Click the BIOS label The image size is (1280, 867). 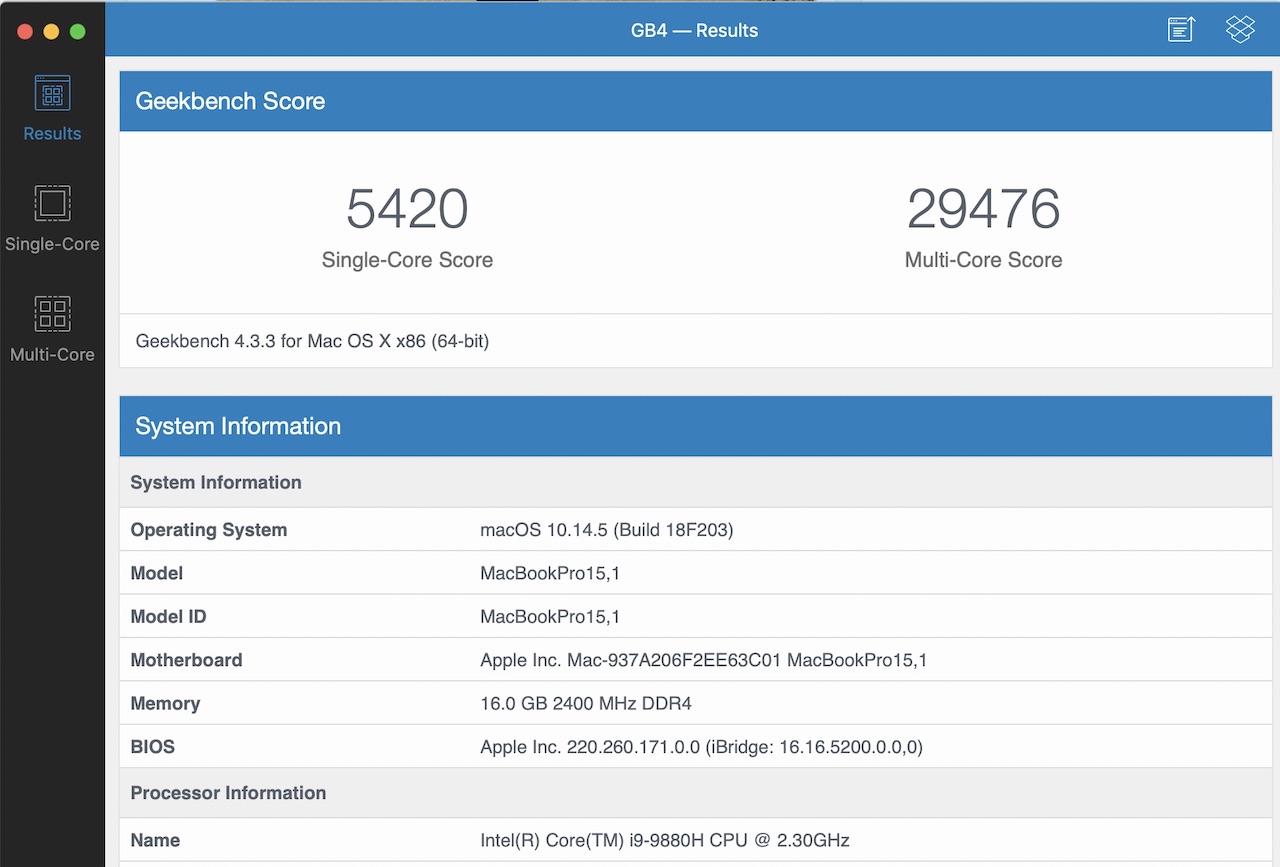[152, 747]
